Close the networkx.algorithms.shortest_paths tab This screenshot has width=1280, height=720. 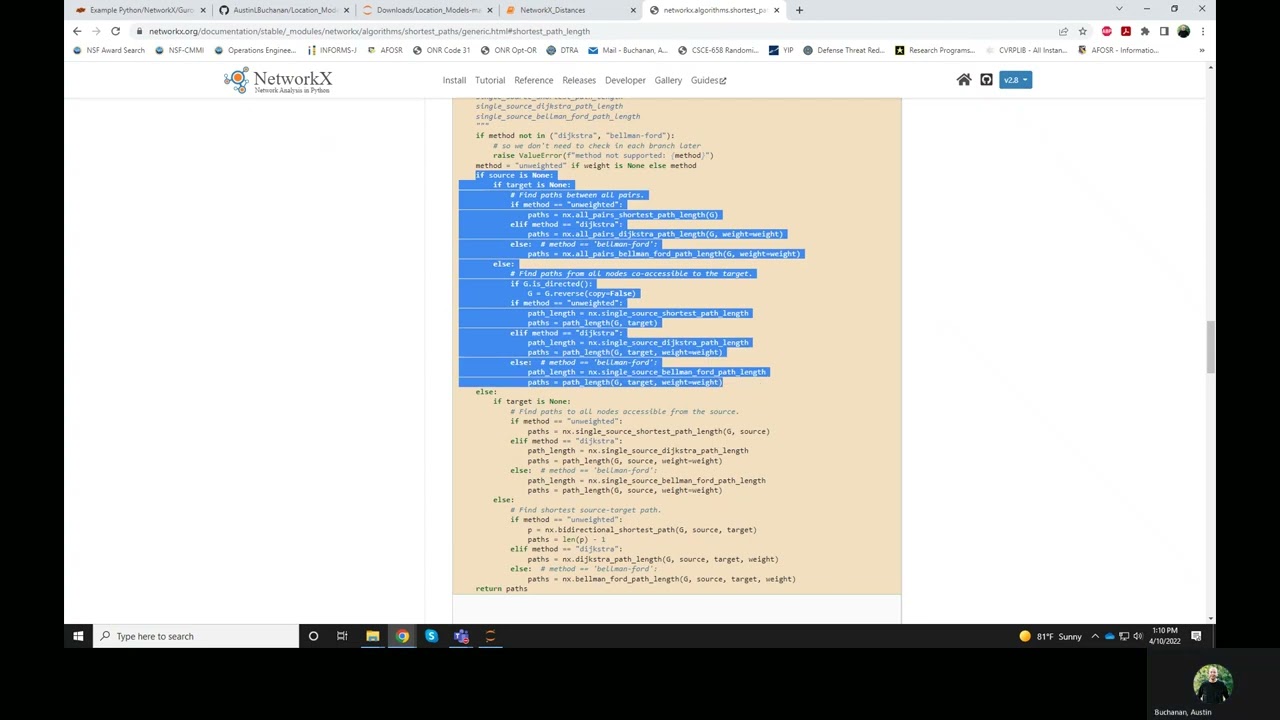776,10
